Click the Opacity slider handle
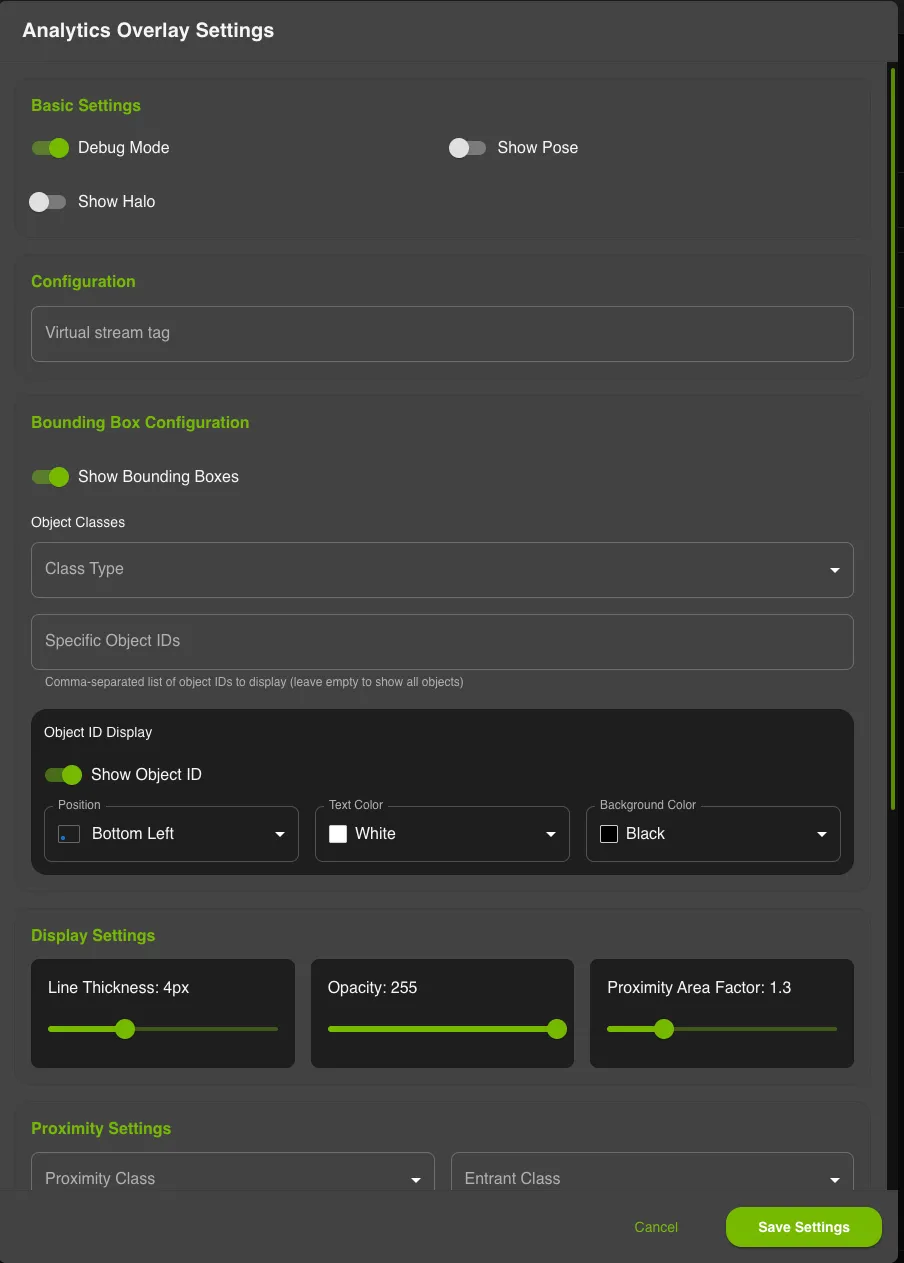The height and width of the screenshot is (1263, 904). 557,1029
